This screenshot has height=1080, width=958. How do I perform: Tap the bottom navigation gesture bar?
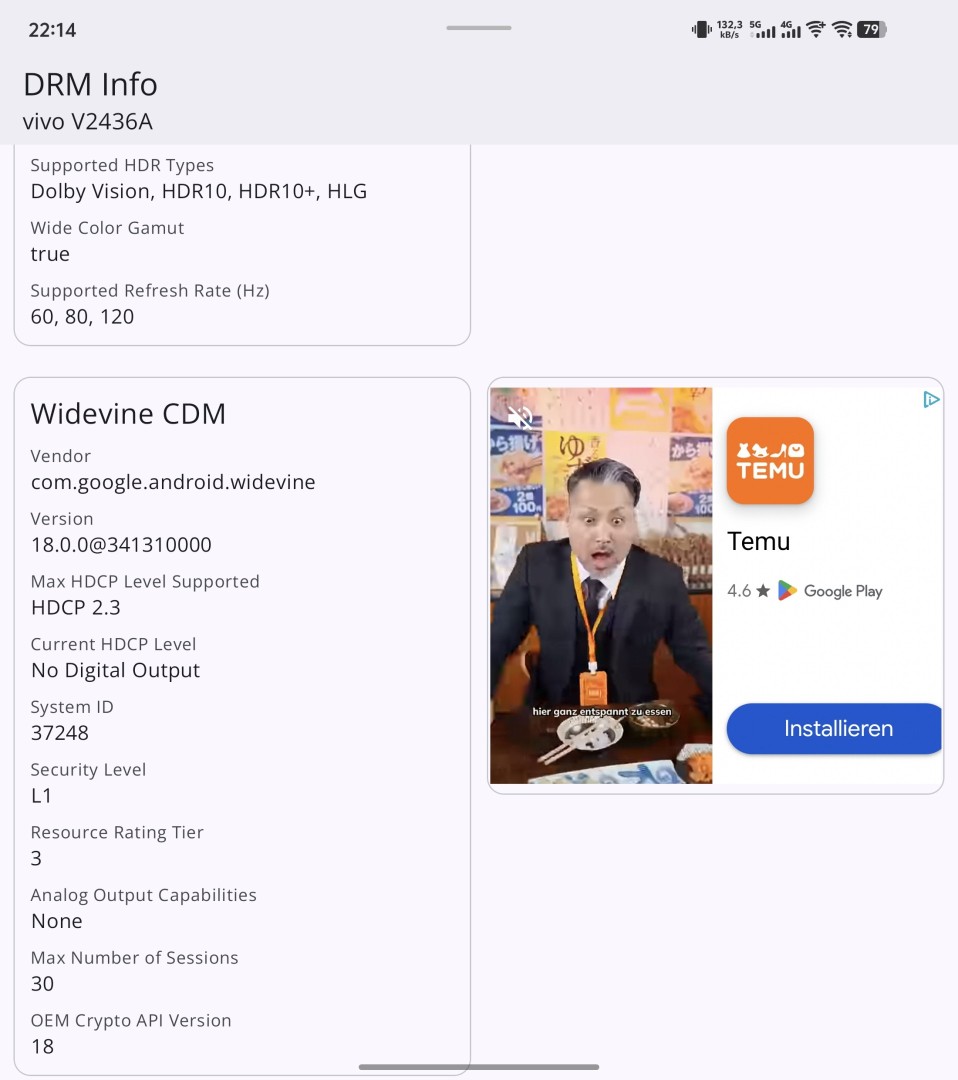tap(478, 1067)
